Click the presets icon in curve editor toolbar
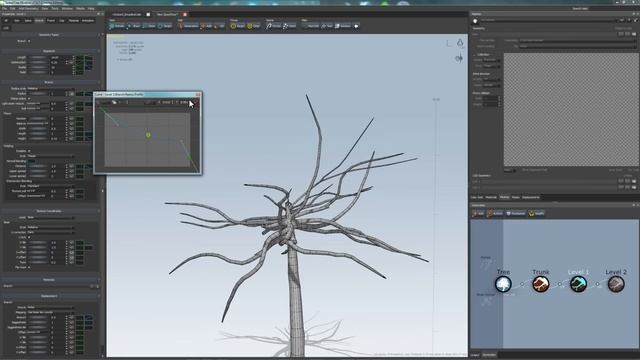The height and width of the screenshot is (360, 640). tap(114, 102)
